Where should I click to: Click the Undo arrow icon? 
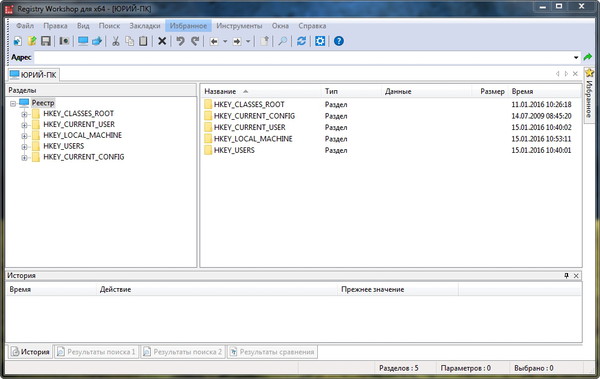180,41
